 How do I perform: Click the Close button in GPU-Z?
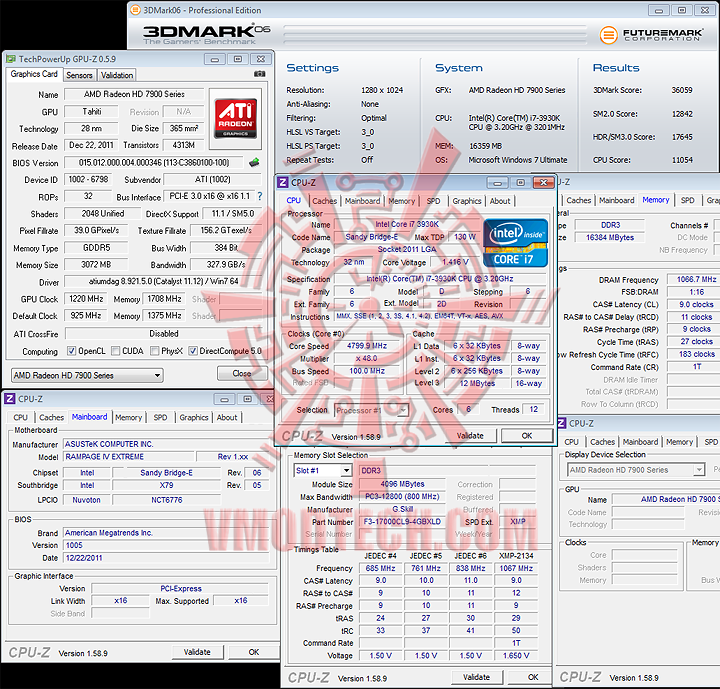click(x=242, y=373)
